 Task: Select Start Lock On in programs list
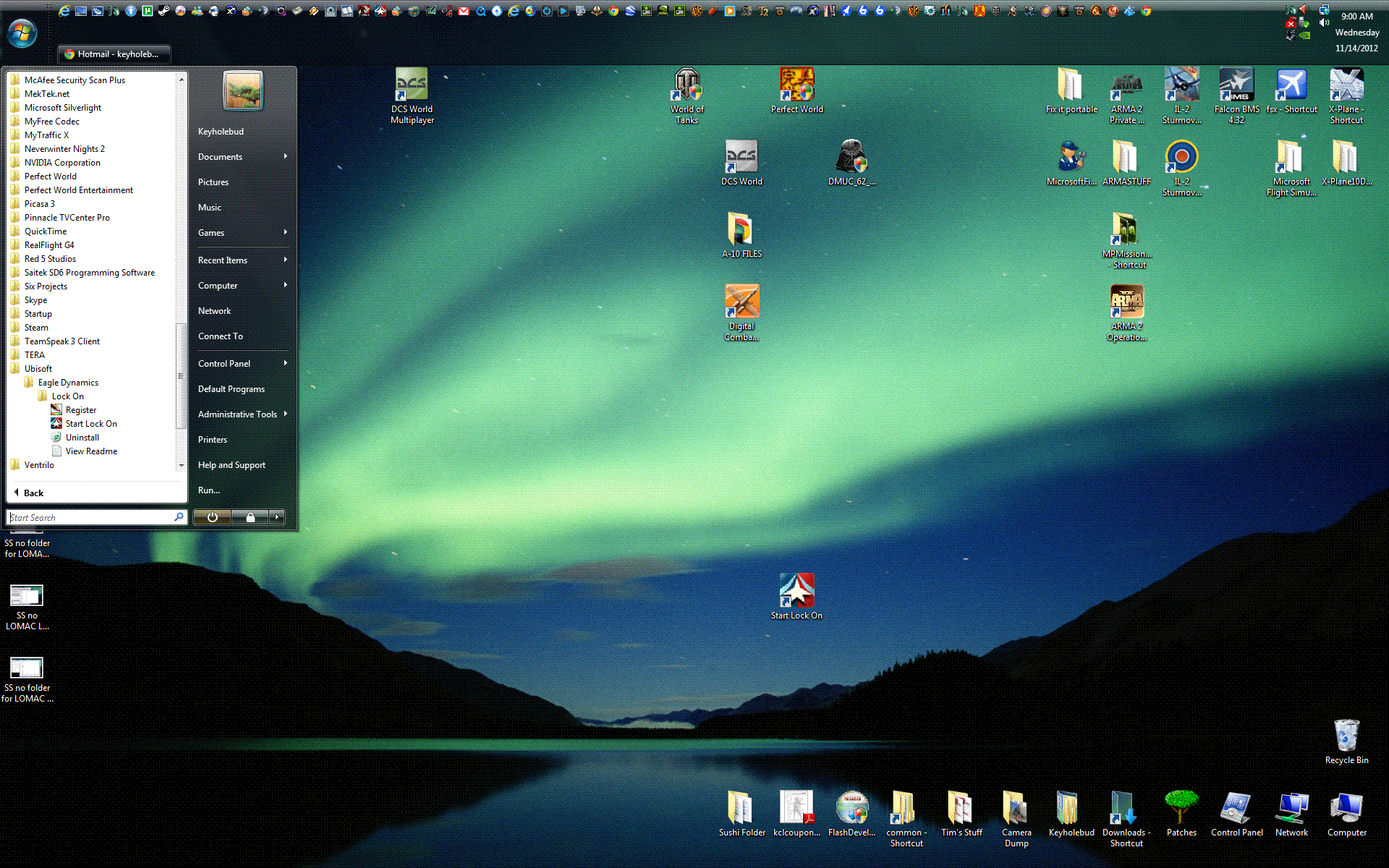tap(91, 424)
